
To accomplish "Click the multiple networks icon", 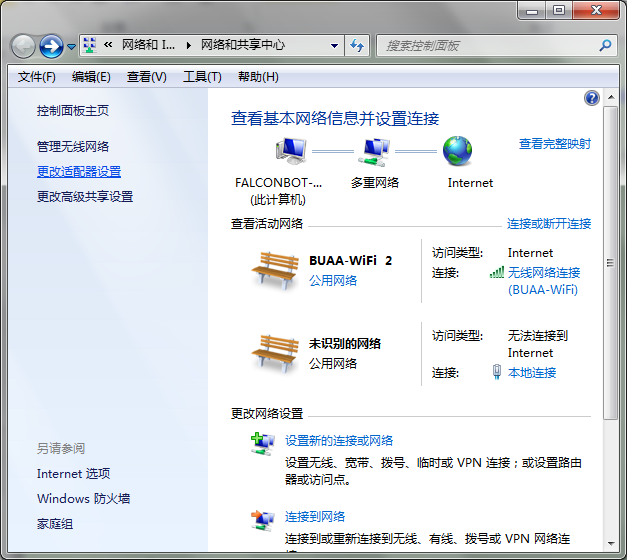I will coord(374,152).
